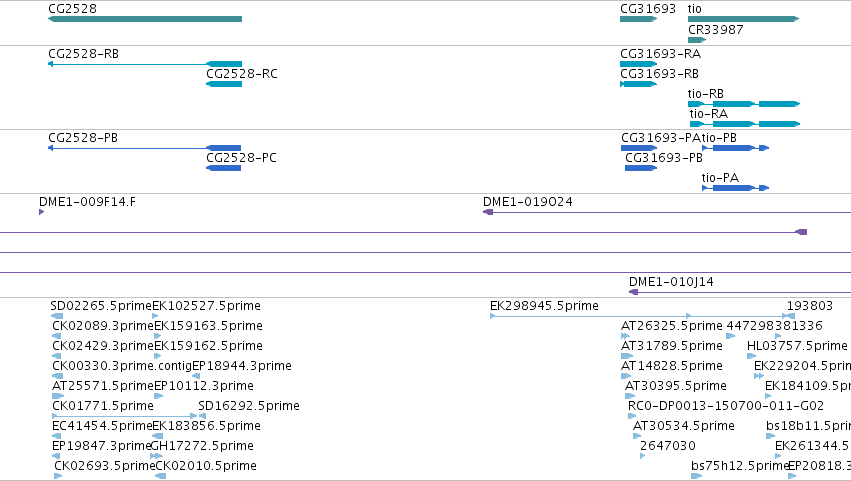This screenshot has height=481, width=851.
Task: Click the SD02265.5prime EST glyph
Action: [57, 316]
